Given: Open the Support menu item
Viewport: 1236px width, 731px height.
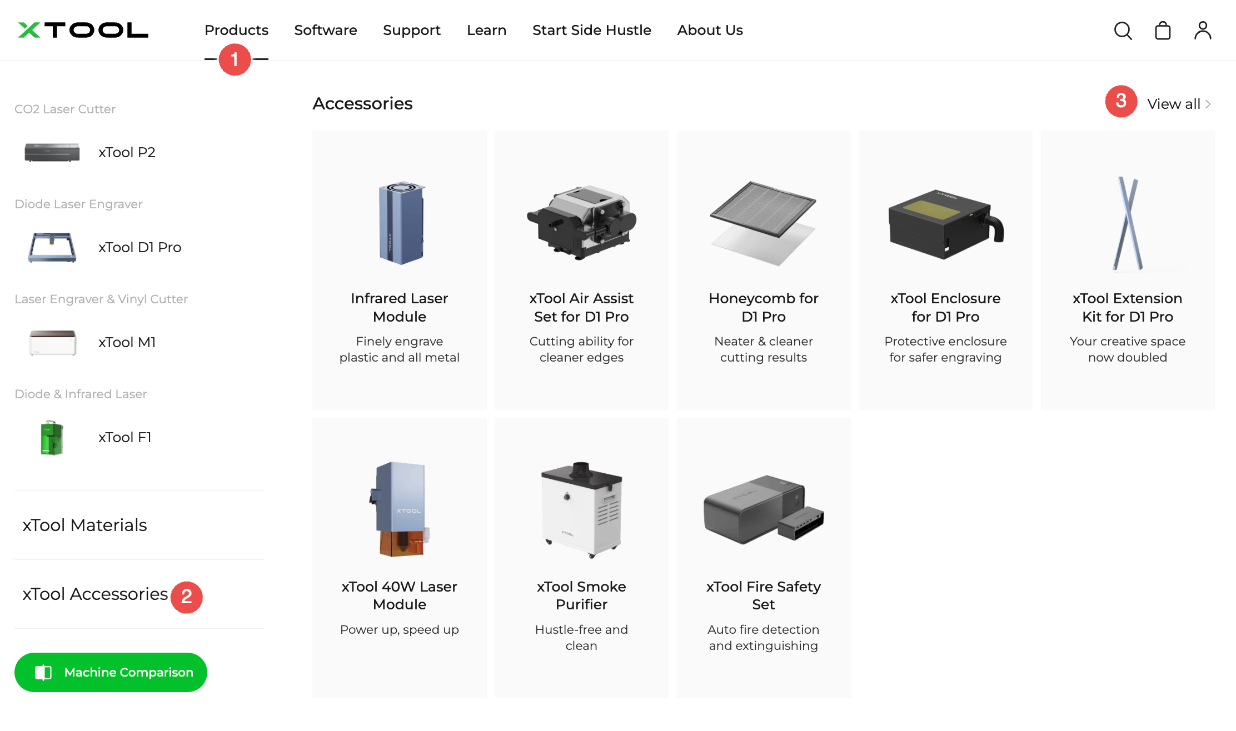Looking at the screenshot, I should click(x=412, y=30).
